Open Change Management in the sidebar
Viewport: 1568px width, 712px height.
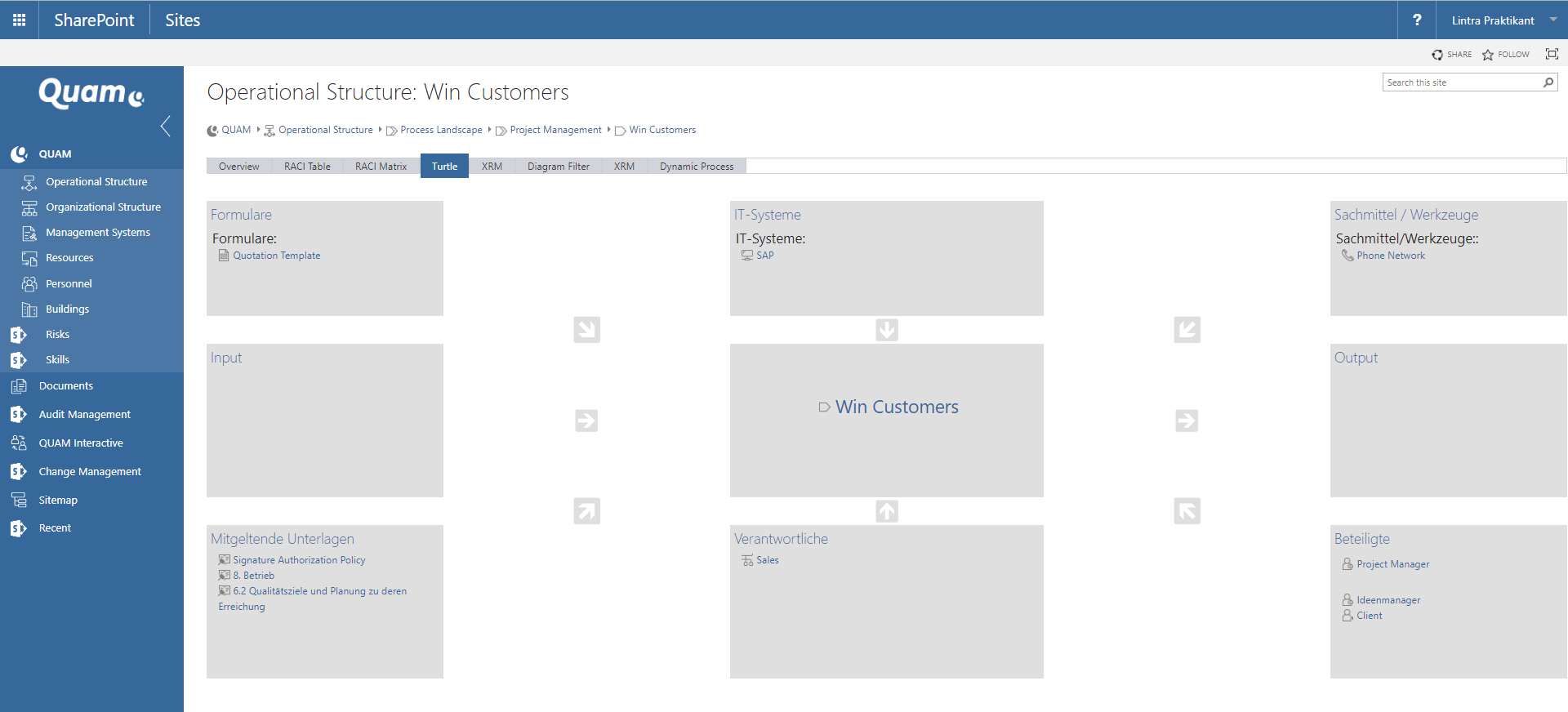tap(90, 472)
